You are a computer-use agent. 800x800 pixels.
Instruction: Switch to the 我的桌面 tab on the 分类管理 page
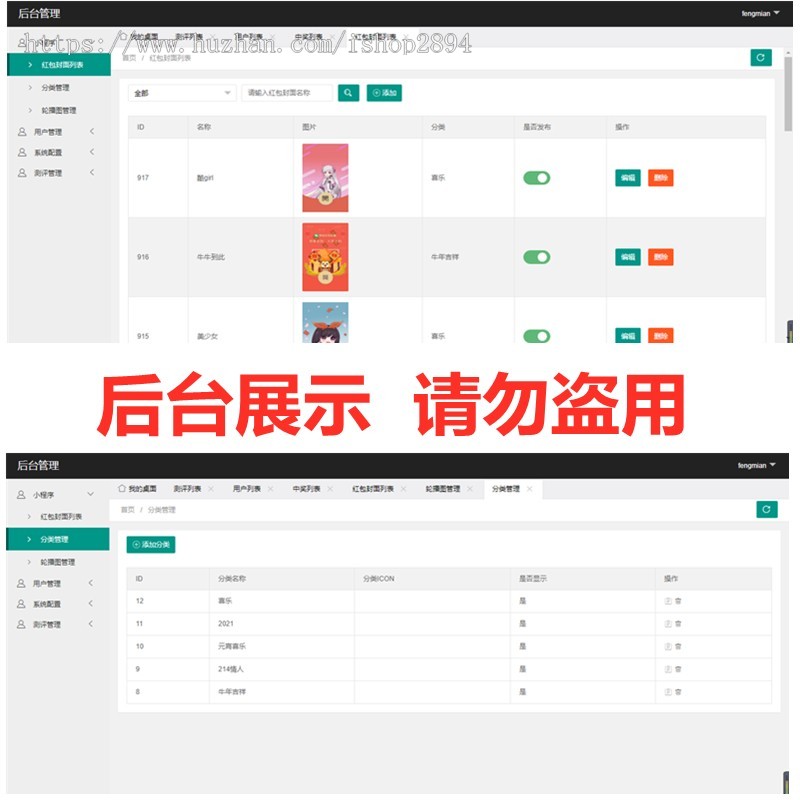[137, 489]
